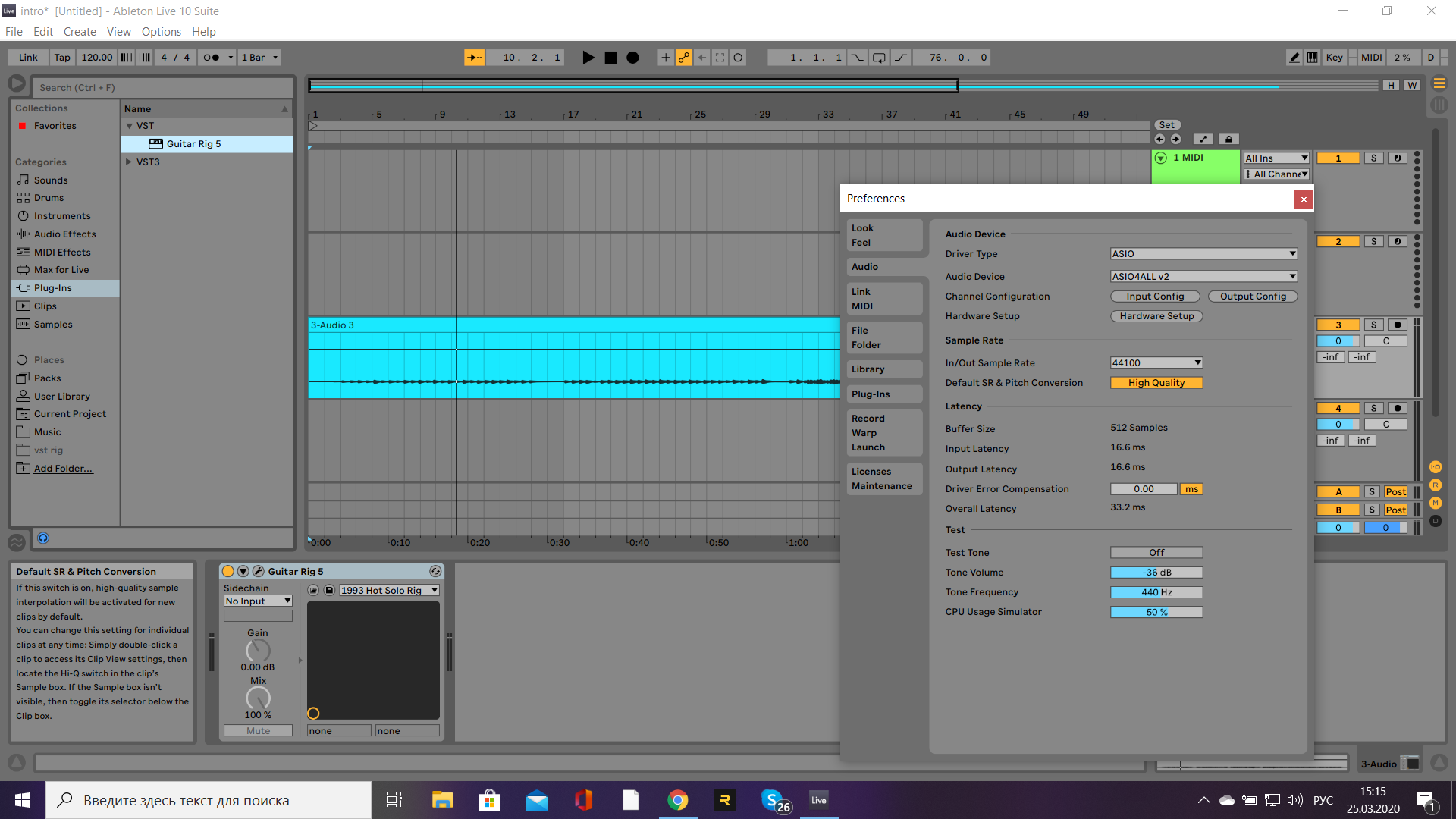Toggle High Quality SR conversion switch
This screenshot has height=819, width=1456.
pyautogui.click(x=1156, y=383)
